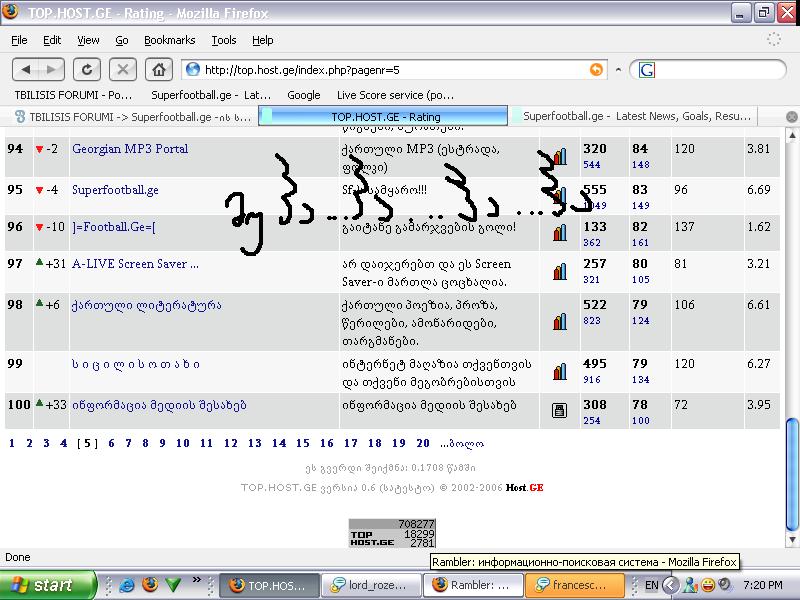The image size is (800, 600).
Task: Click the scrollbar down arrow
Action: click(x=792, y=539)
